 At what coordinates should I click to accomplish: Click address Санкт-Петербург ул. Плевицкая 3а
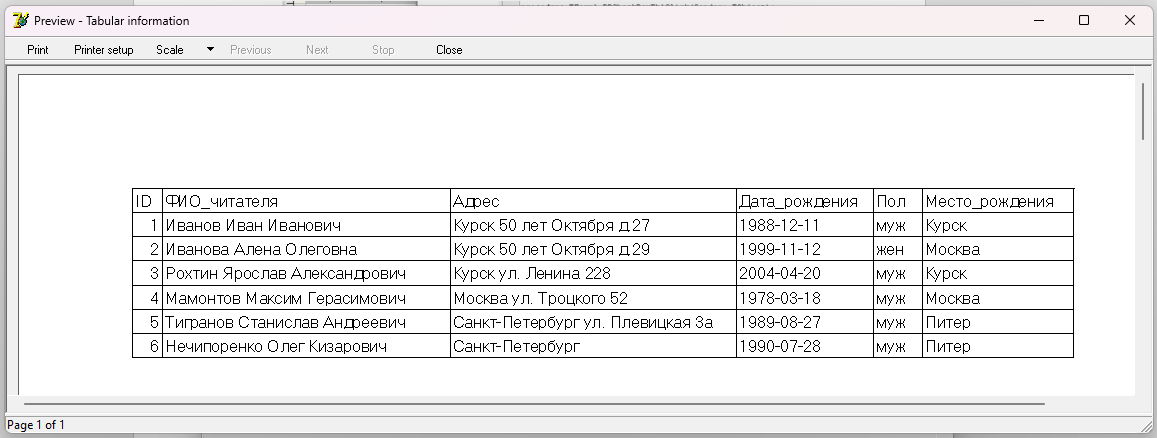[x=593, y=322]
